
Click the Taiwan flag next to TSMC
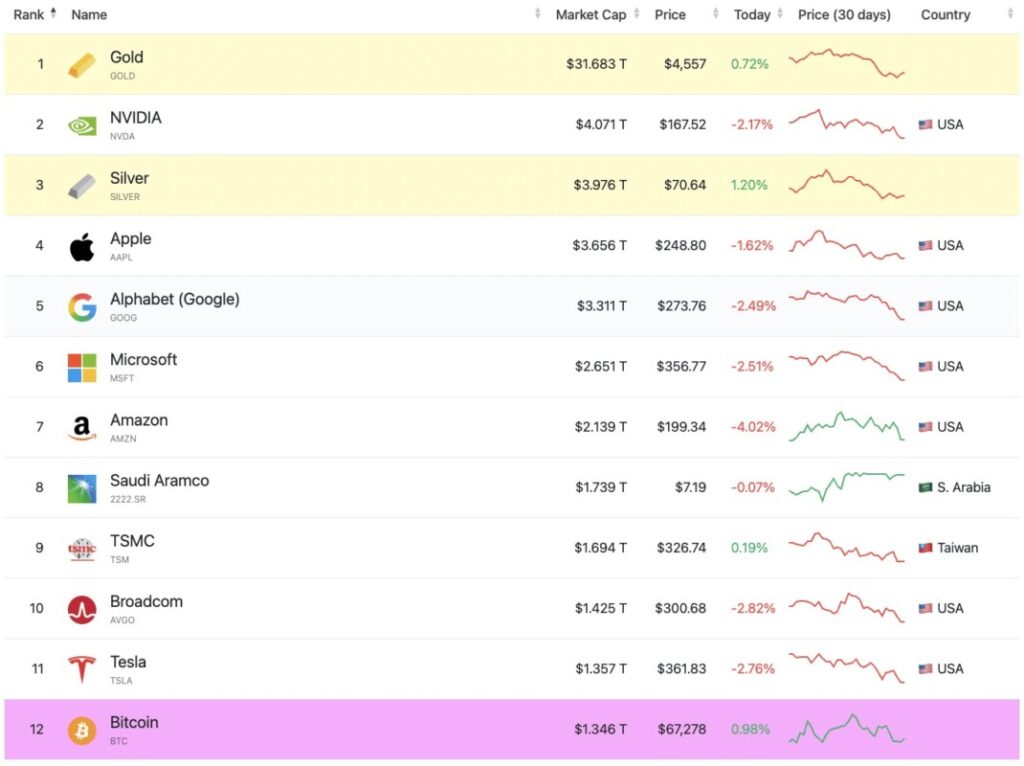[926, 548]
